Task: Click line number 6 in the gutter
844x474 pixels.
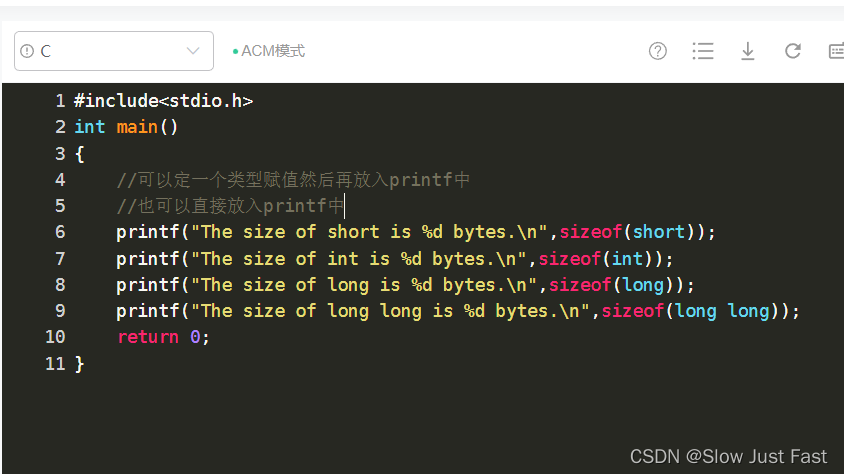Action: [60, 232]
